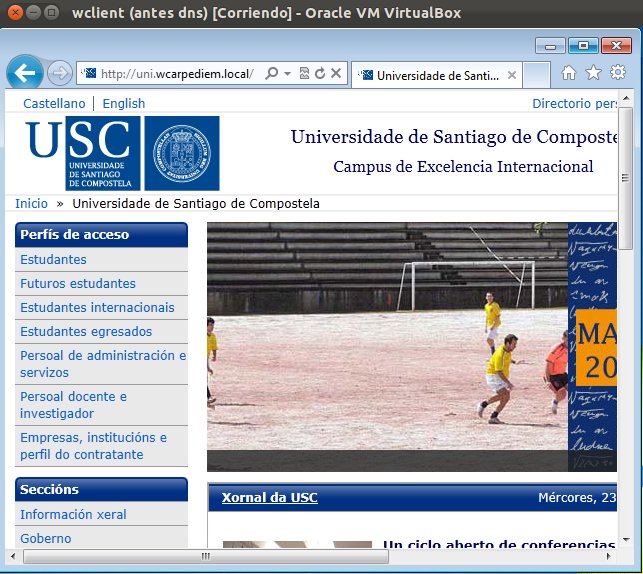Click the USC logo image
This screenshot has width=643, height=574.
[x=83, y=153]
